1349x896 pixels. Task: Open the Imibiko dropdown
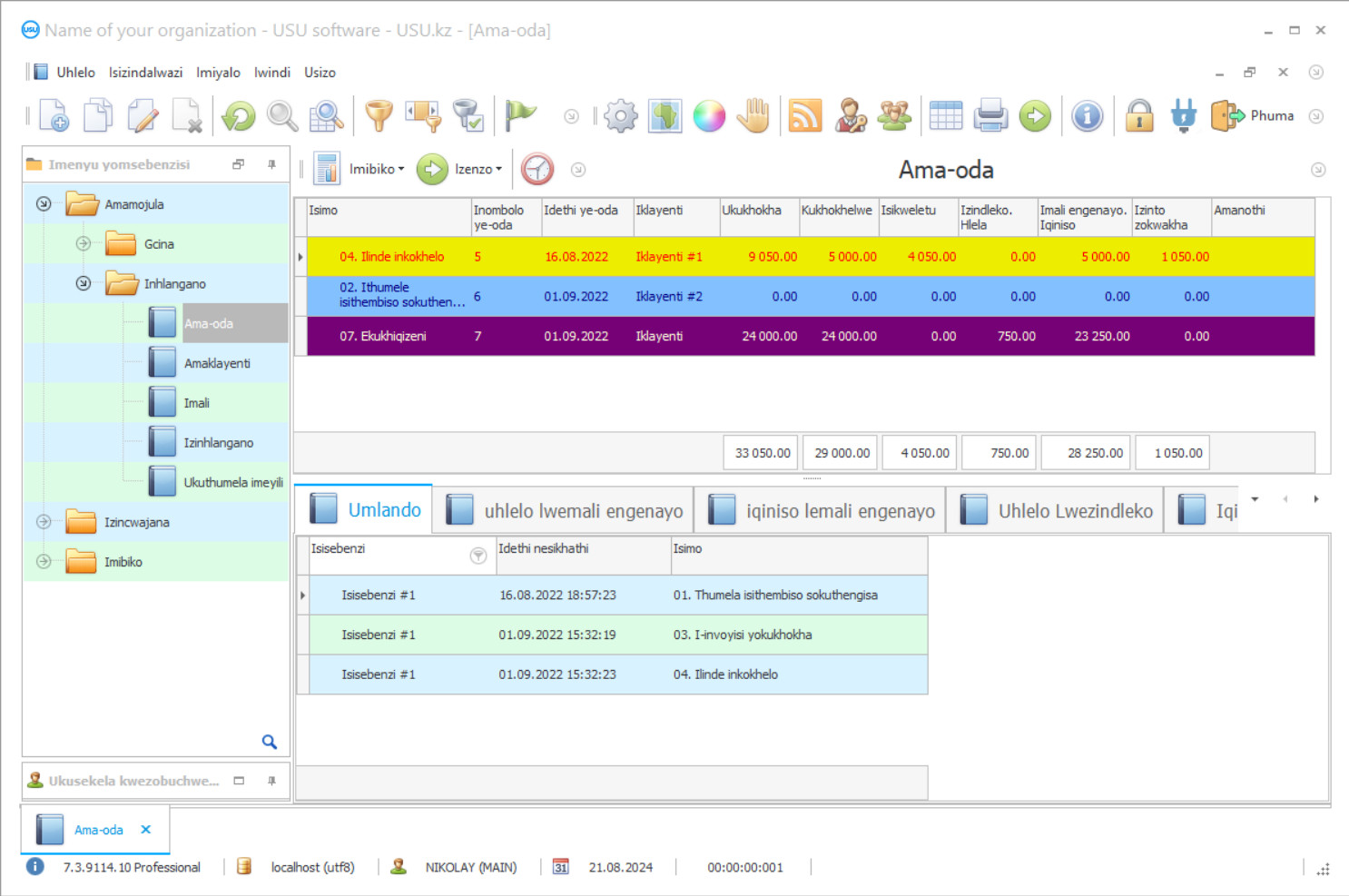click(x=376, y=169)
